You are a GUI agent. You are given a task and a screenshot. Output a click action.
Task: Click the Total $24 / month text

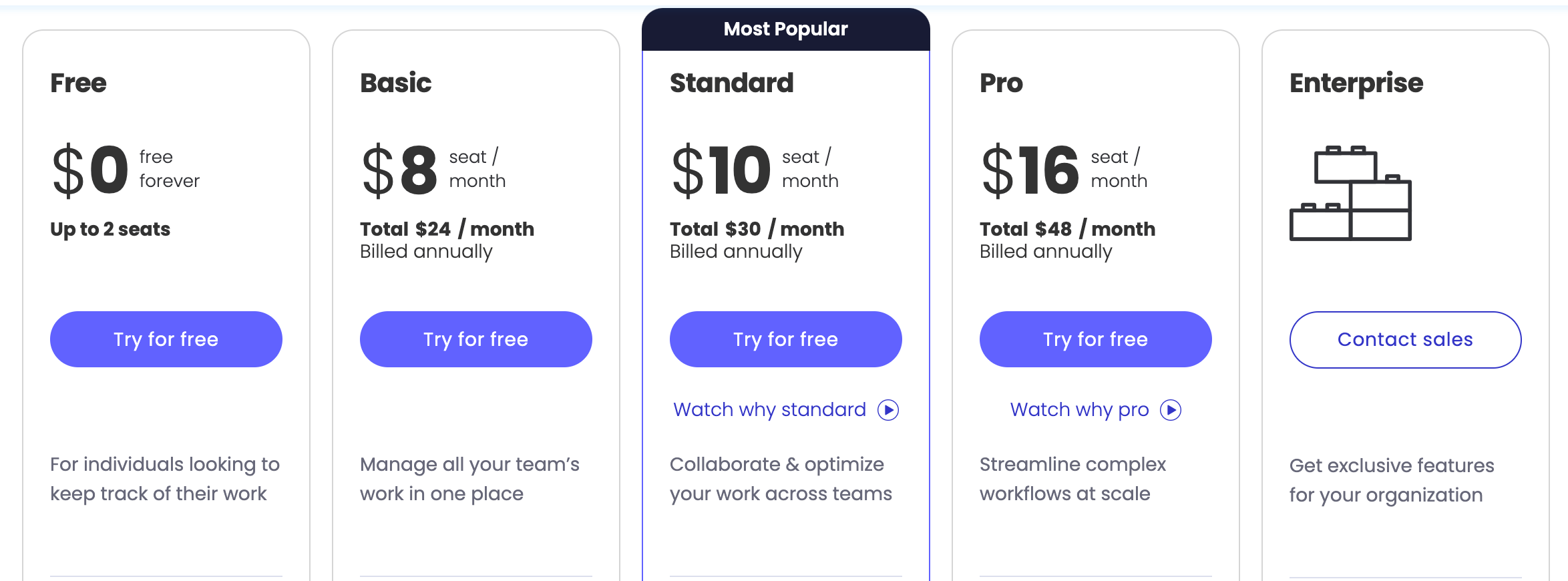click(447, 229)
